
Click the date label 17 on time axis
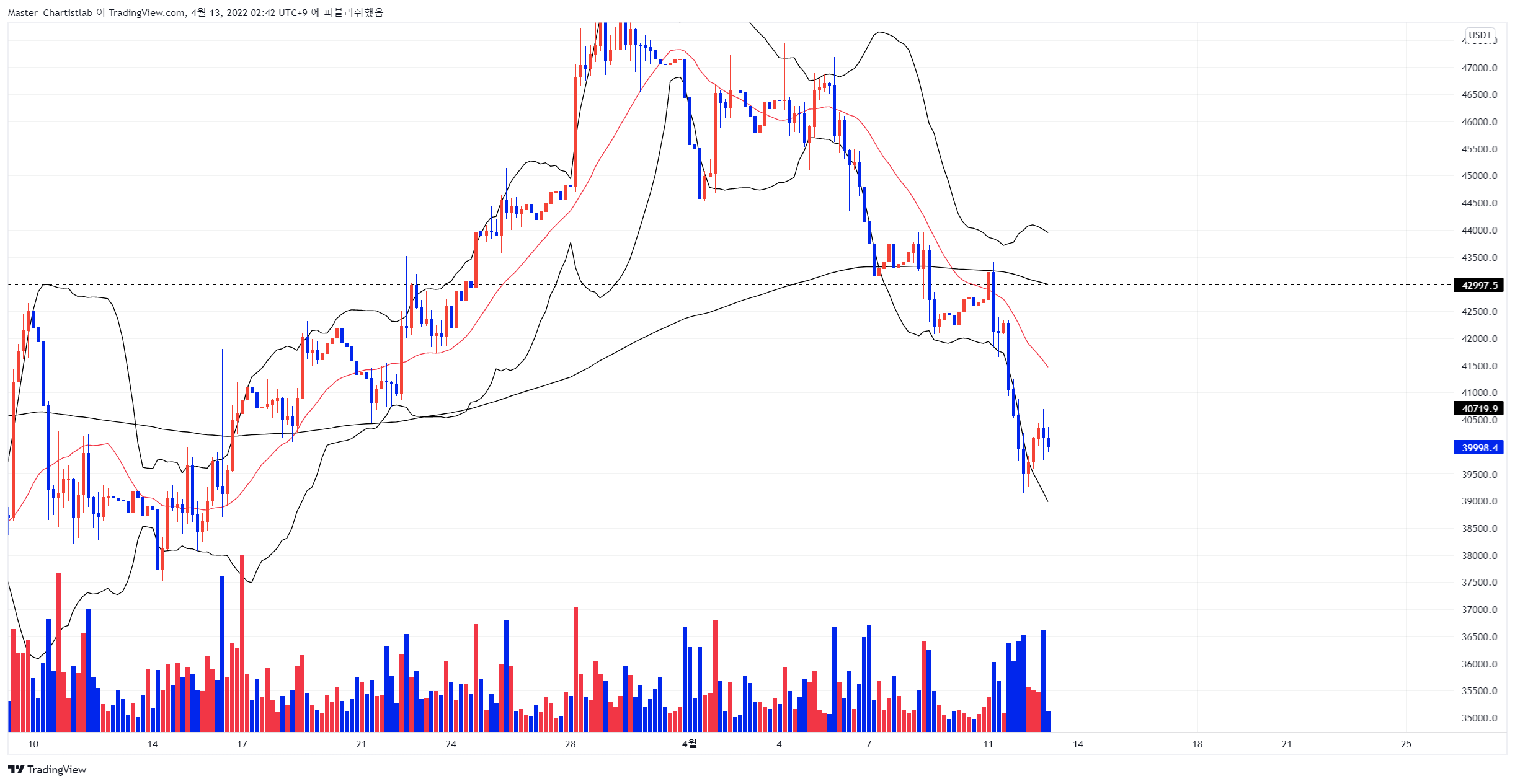242,744
